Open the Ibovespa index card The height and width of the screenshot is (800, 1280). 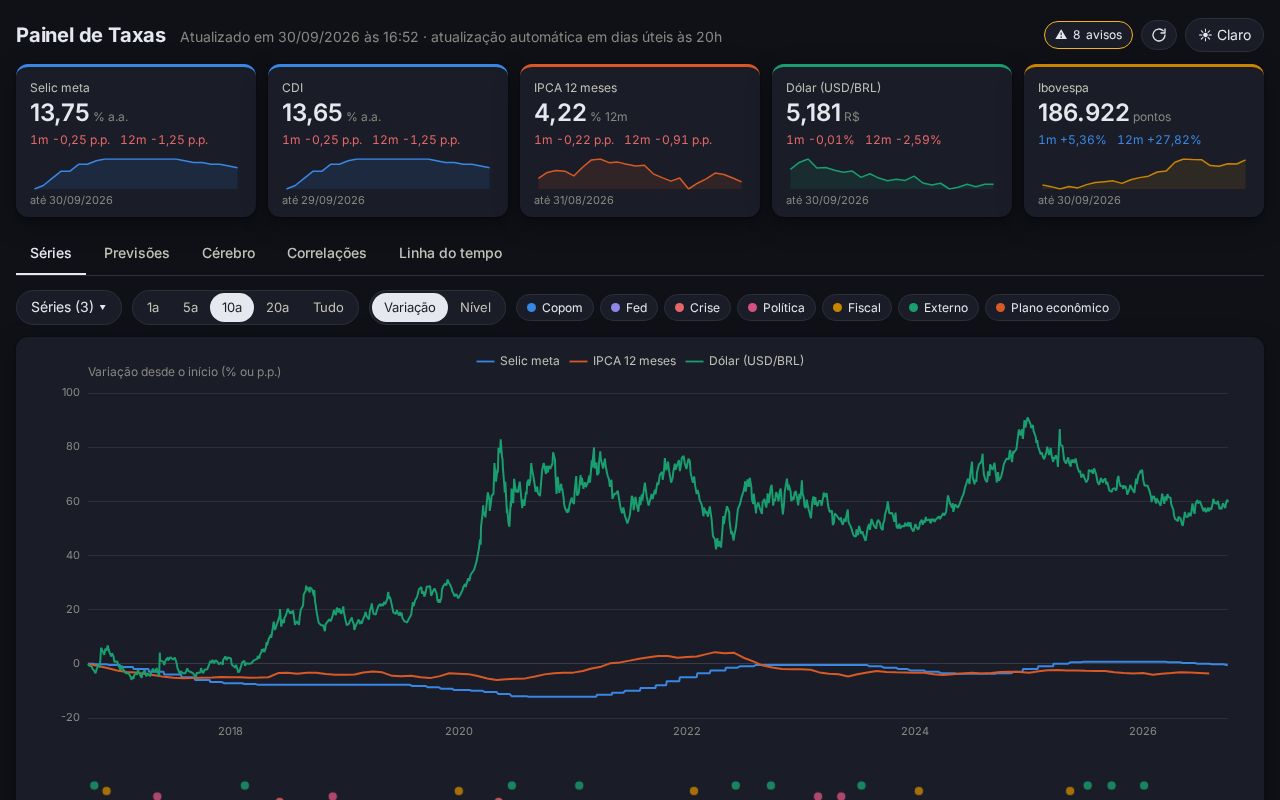1144,141
